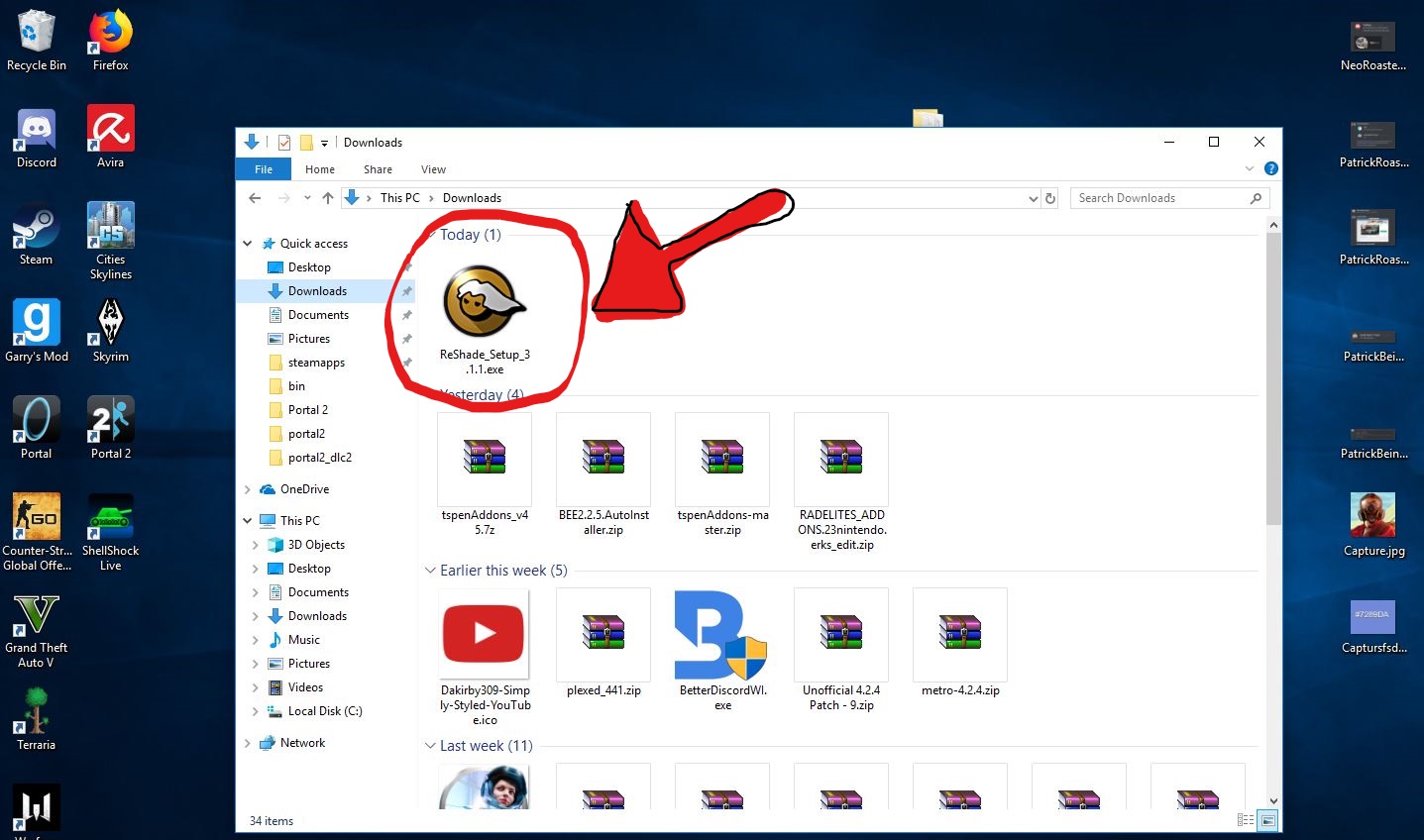Open steamapps folder in Quick access
The image size is (1424, 840).
point(316,363)
